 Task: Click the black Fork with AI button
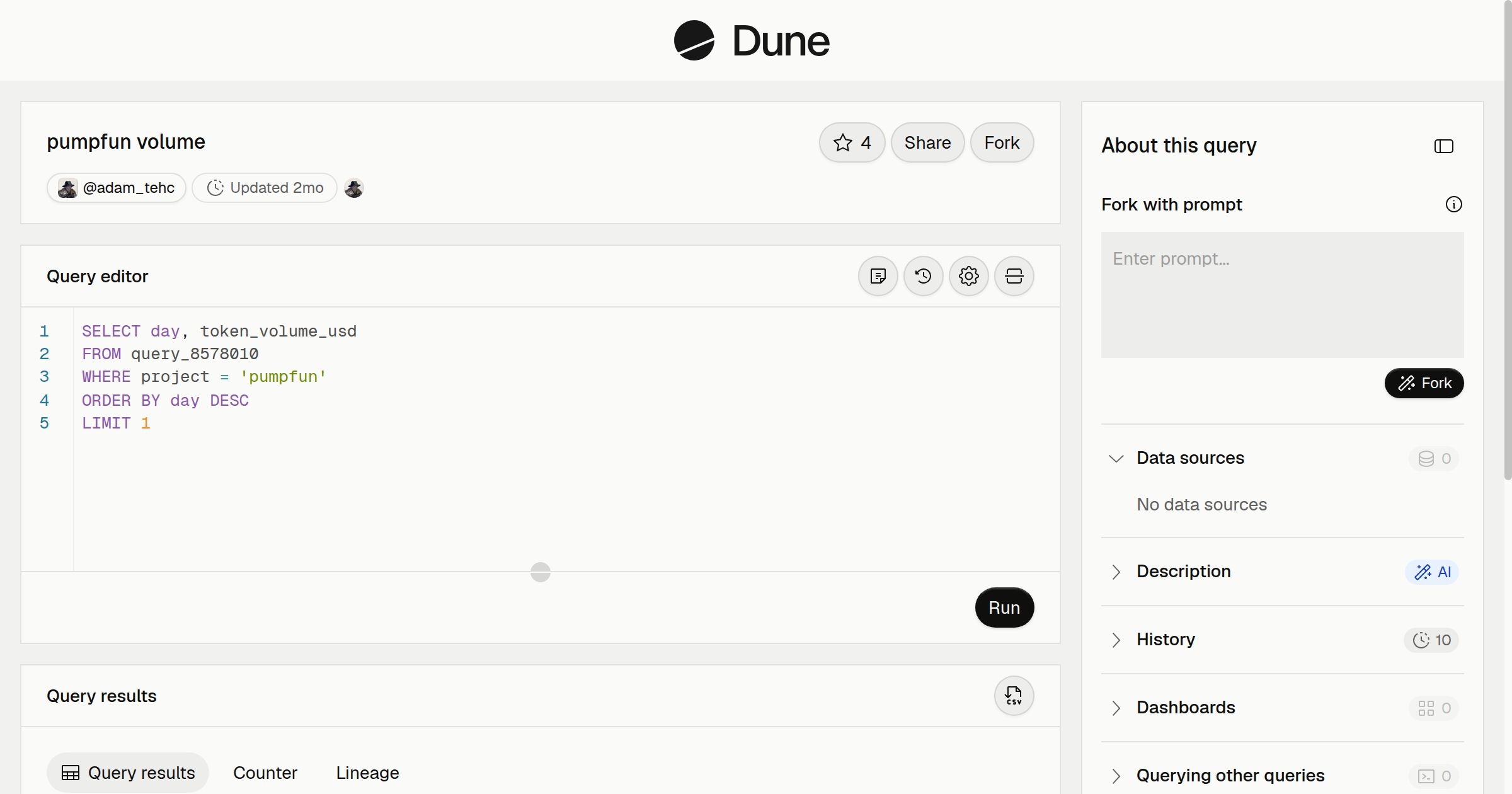pyautogui.click(x=1424, y=383)
